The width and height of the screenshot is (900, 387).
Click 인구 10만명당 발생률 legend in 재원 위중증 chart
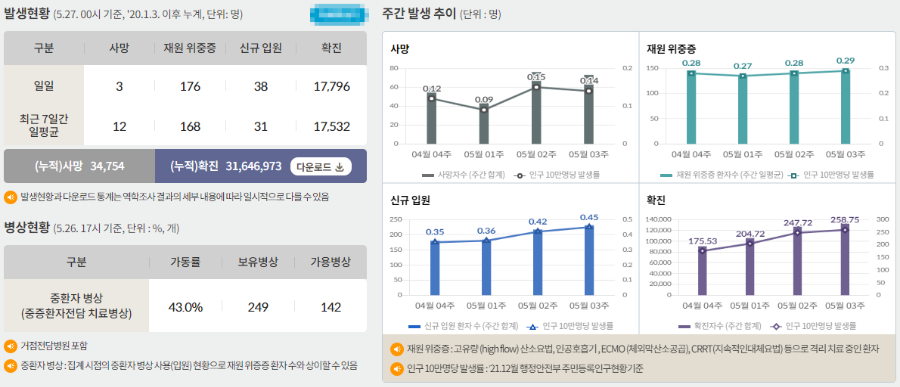point(832,175)
